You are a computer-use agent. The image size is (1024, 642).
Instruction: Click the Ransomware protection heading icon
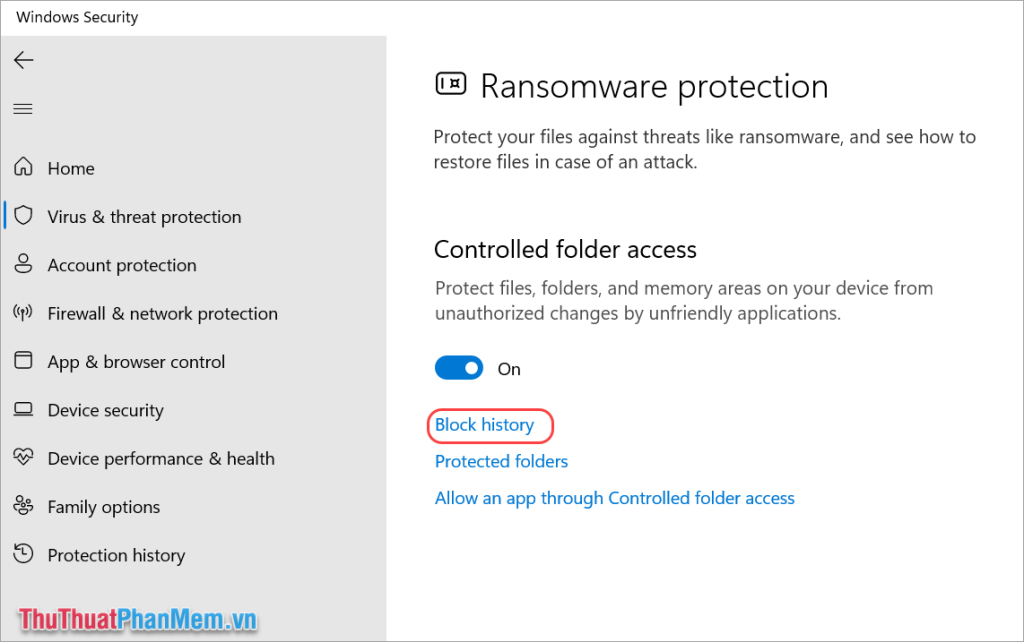pyautogui.click(x=451, y=84)
